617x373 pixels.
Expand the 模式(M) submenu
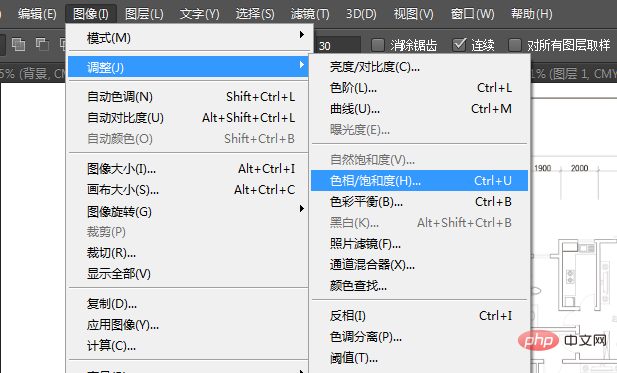click(188, 38)
